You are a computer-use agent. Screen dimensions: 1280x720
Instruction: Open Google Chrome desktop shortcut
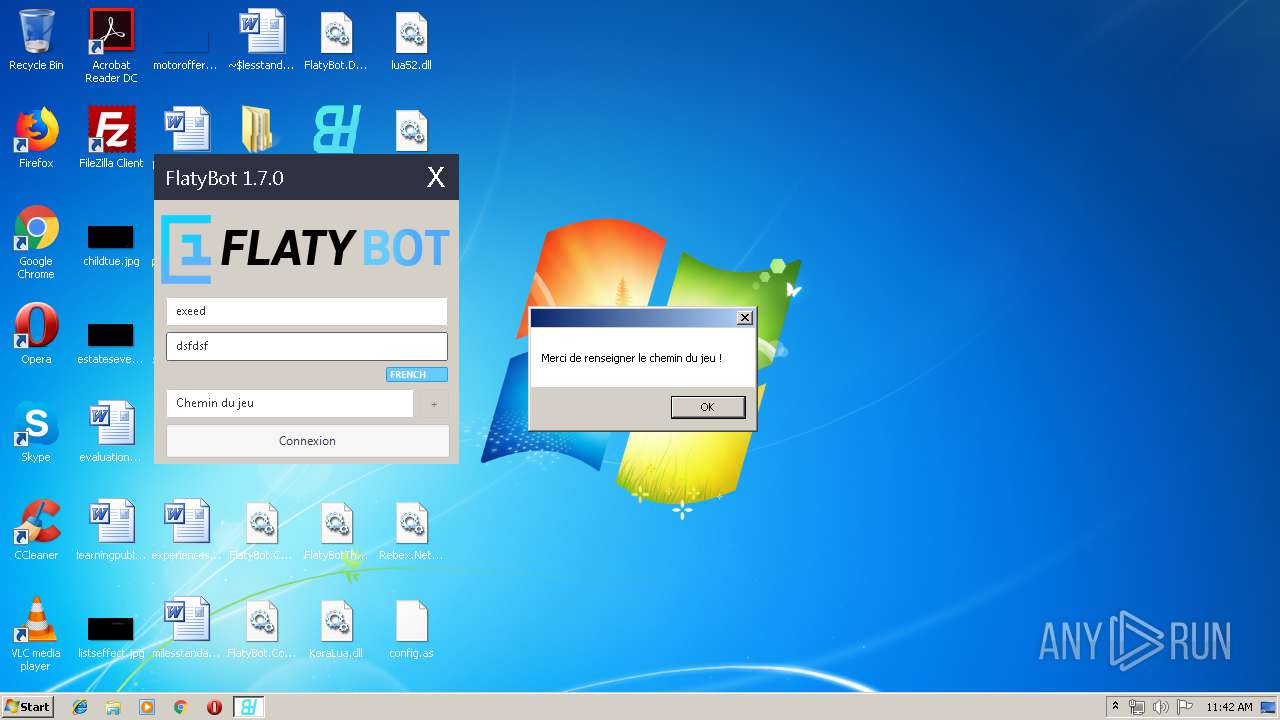coord(36,242)
